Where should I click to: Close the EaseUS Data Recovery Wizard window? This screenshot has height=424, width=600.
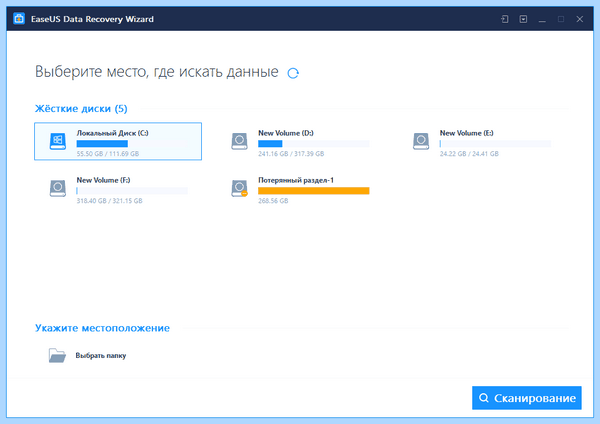tap(580, 19)
